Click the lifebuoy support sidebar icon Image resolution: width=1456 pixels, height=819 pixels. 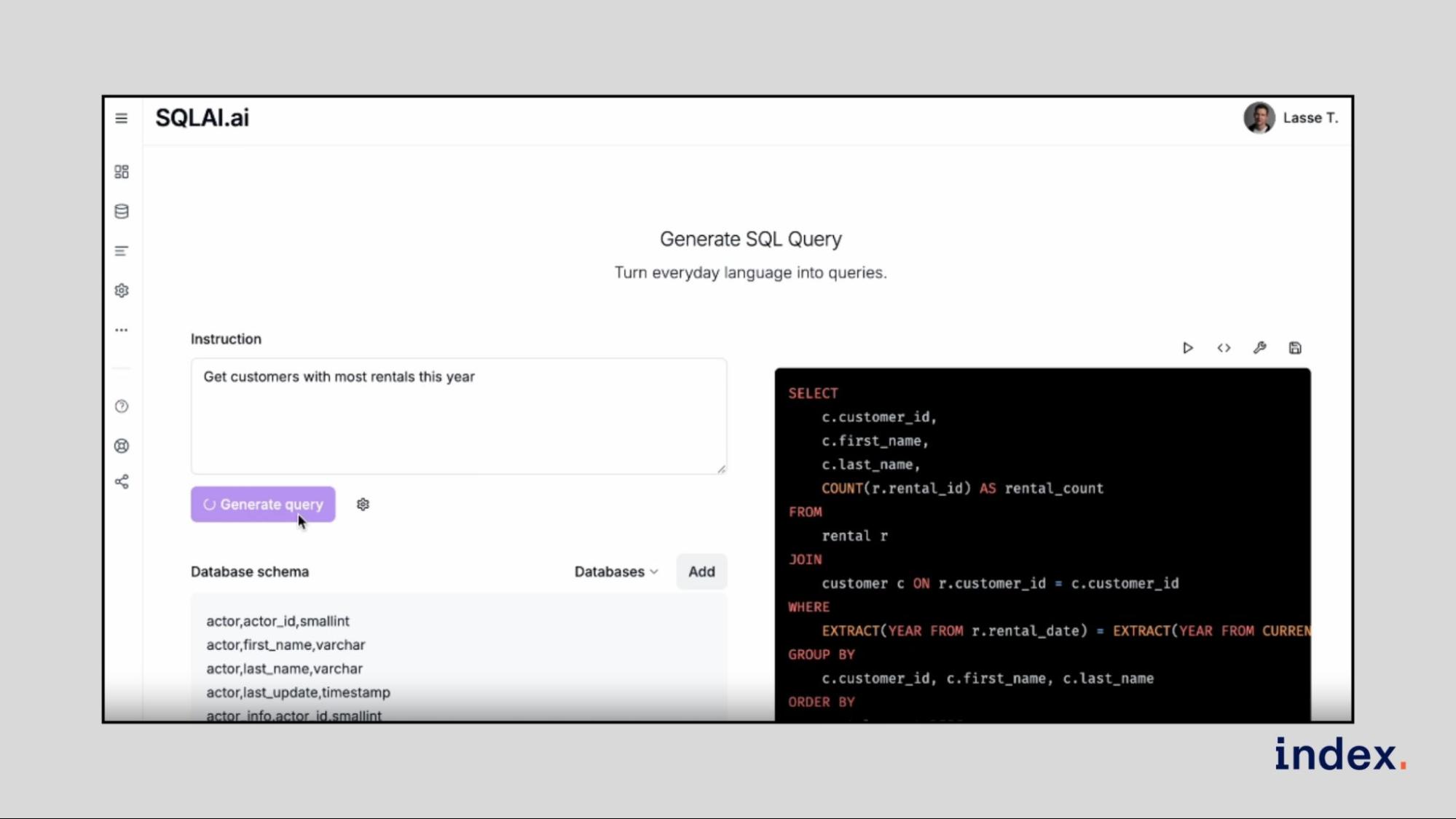pyautogui.click(x=122, y=446)
